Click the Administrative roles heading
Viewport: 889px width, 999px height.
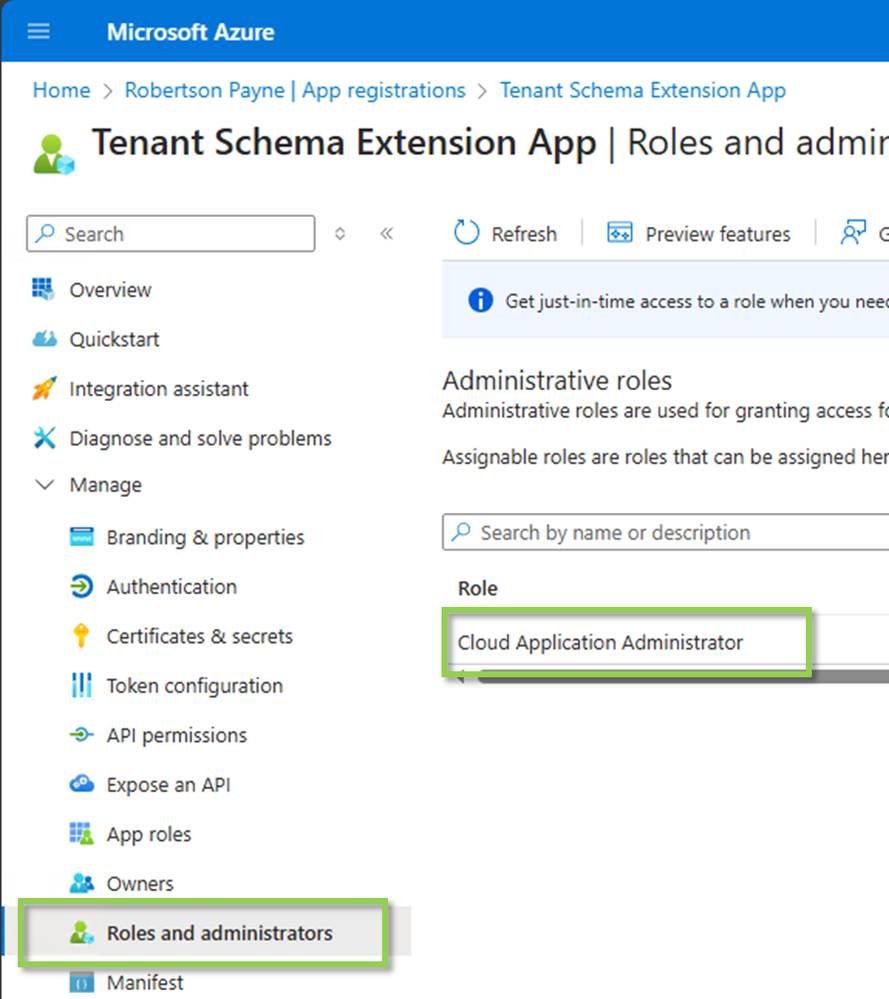[x=557, y=380]
